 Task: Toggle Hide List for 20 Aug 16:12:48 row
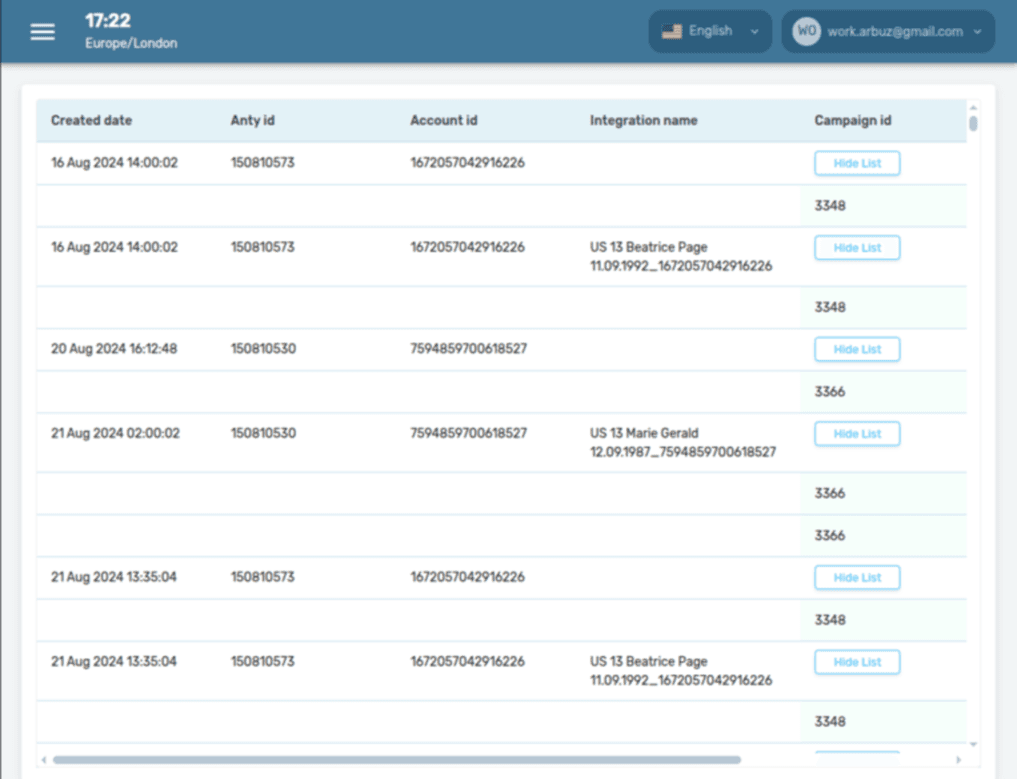pos(857,349)
